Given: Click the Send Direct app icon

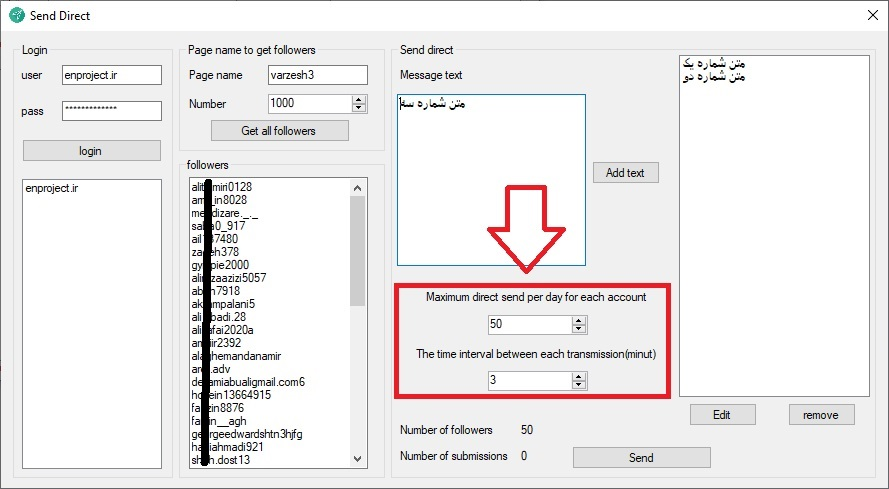Looking at the screenshot, I should (16, 14).
